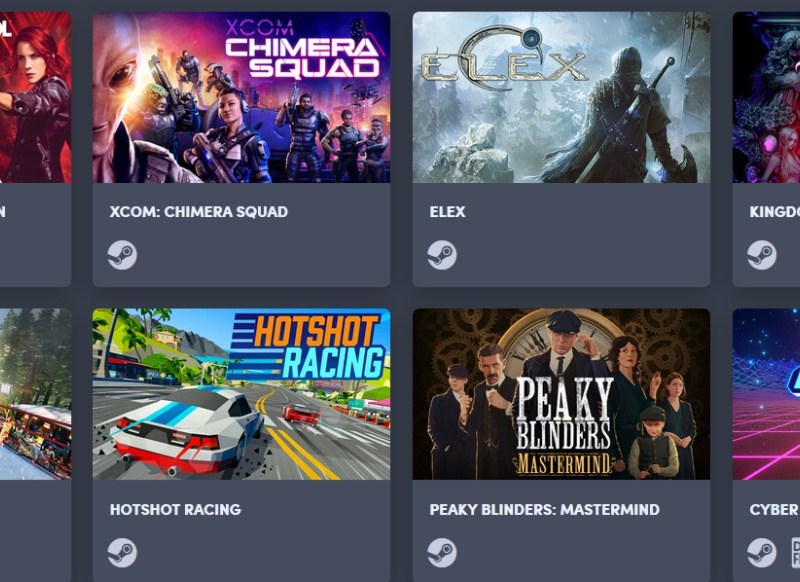Open the Hotshot Racing cover image
Viewport: 800px width, 582px height.
tap(241, 394)
